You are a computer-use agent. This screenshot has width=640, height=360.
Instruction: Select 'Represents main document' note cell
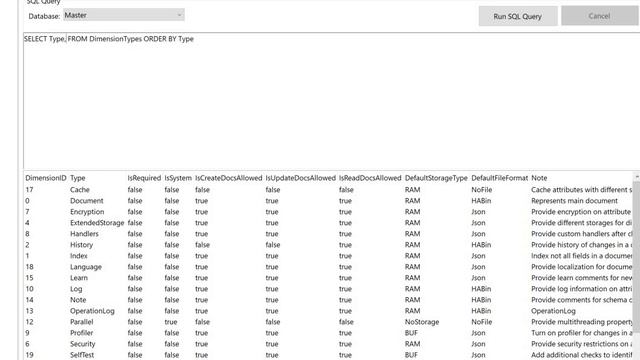(x=574, y=201)
